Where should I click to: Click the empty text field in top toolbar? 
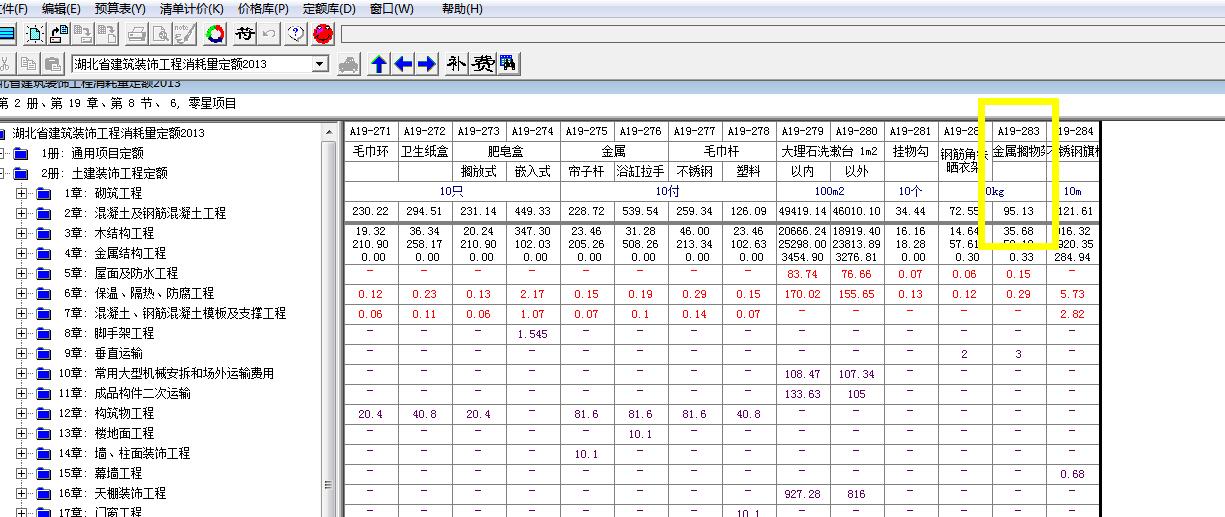pos(782,34)
